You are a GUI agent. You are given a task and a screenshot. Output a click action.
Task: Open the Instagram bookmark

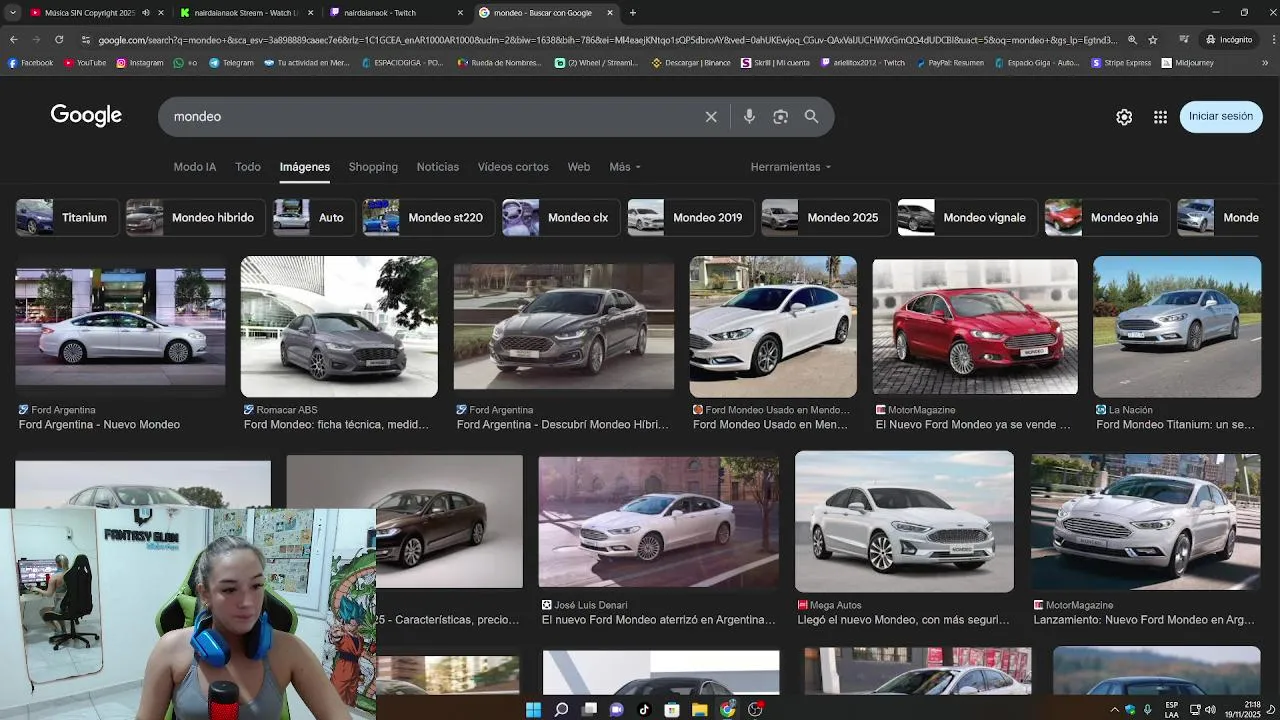click(140, 62)
